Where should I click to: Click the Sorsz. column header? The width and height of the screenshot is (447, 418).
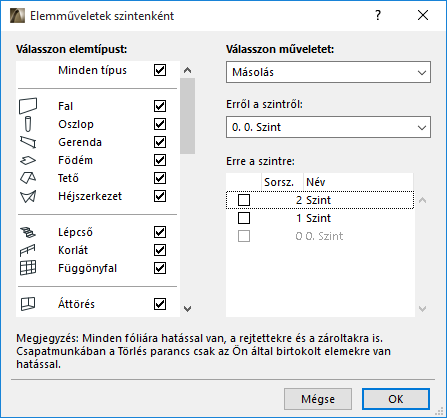tap(282, 182)
